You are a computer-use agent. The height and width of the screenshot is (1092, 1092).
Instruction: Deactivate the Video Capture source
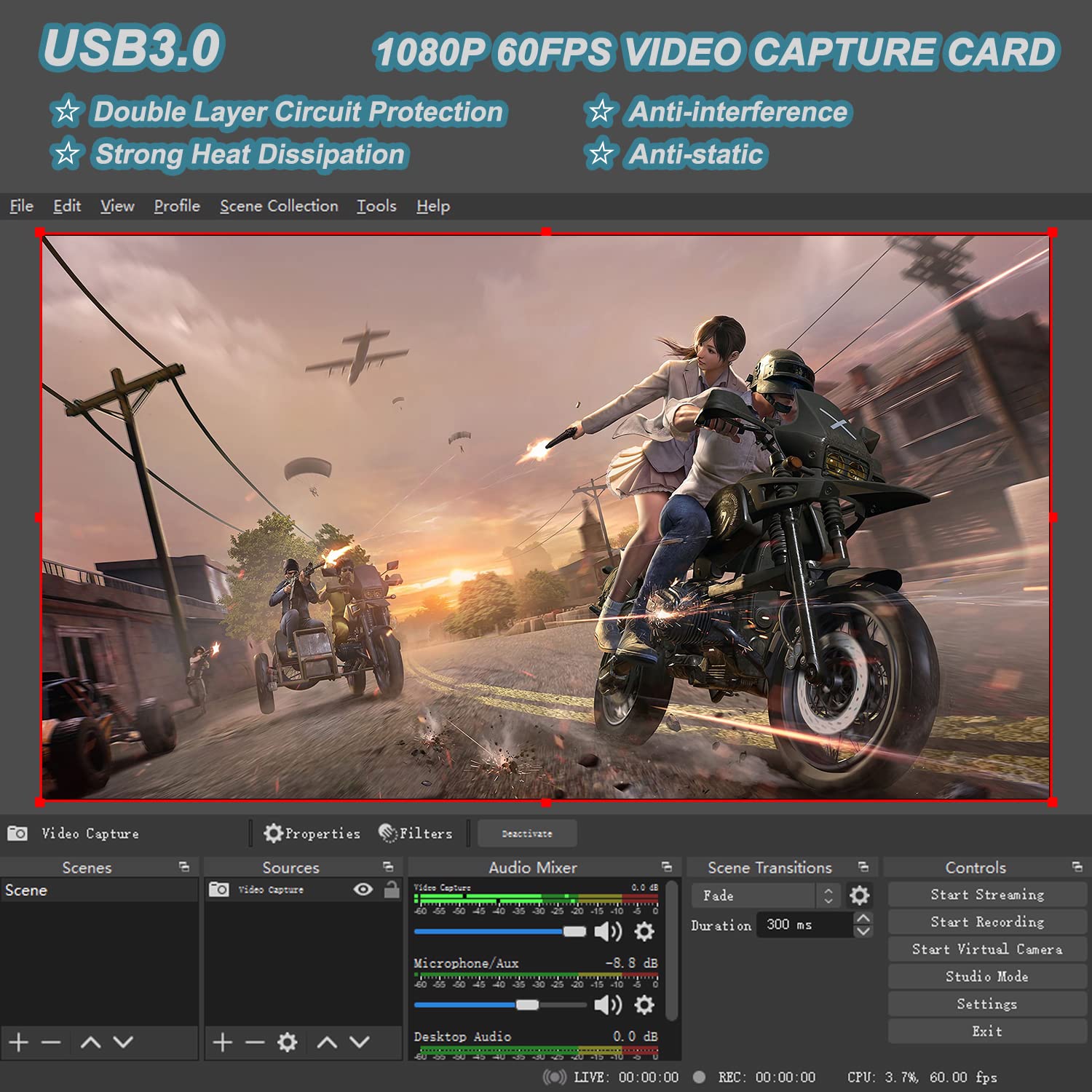[526, 834]
